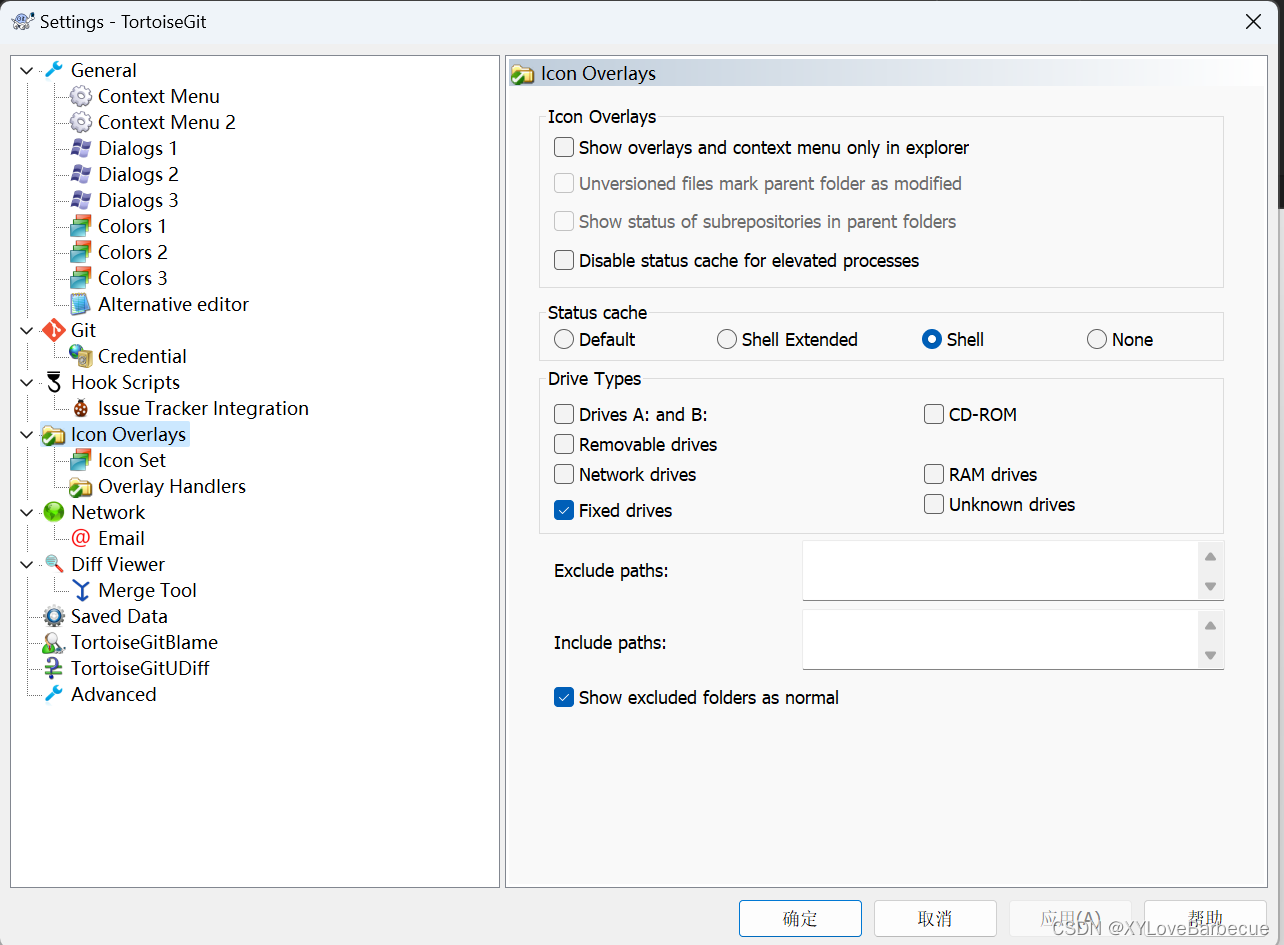Click the Colors 3 palette icon
Screen dimensions: 1284x945
tap(81, 278)
